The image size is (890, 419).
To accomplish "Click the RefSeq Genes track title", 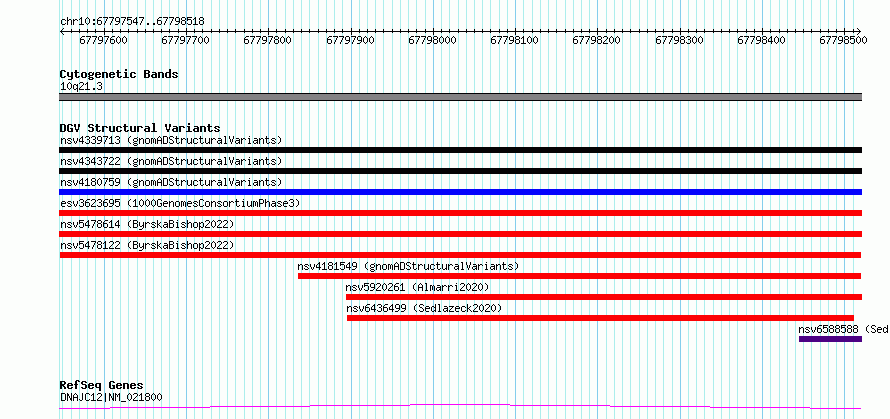I will (x=101, y=386).
